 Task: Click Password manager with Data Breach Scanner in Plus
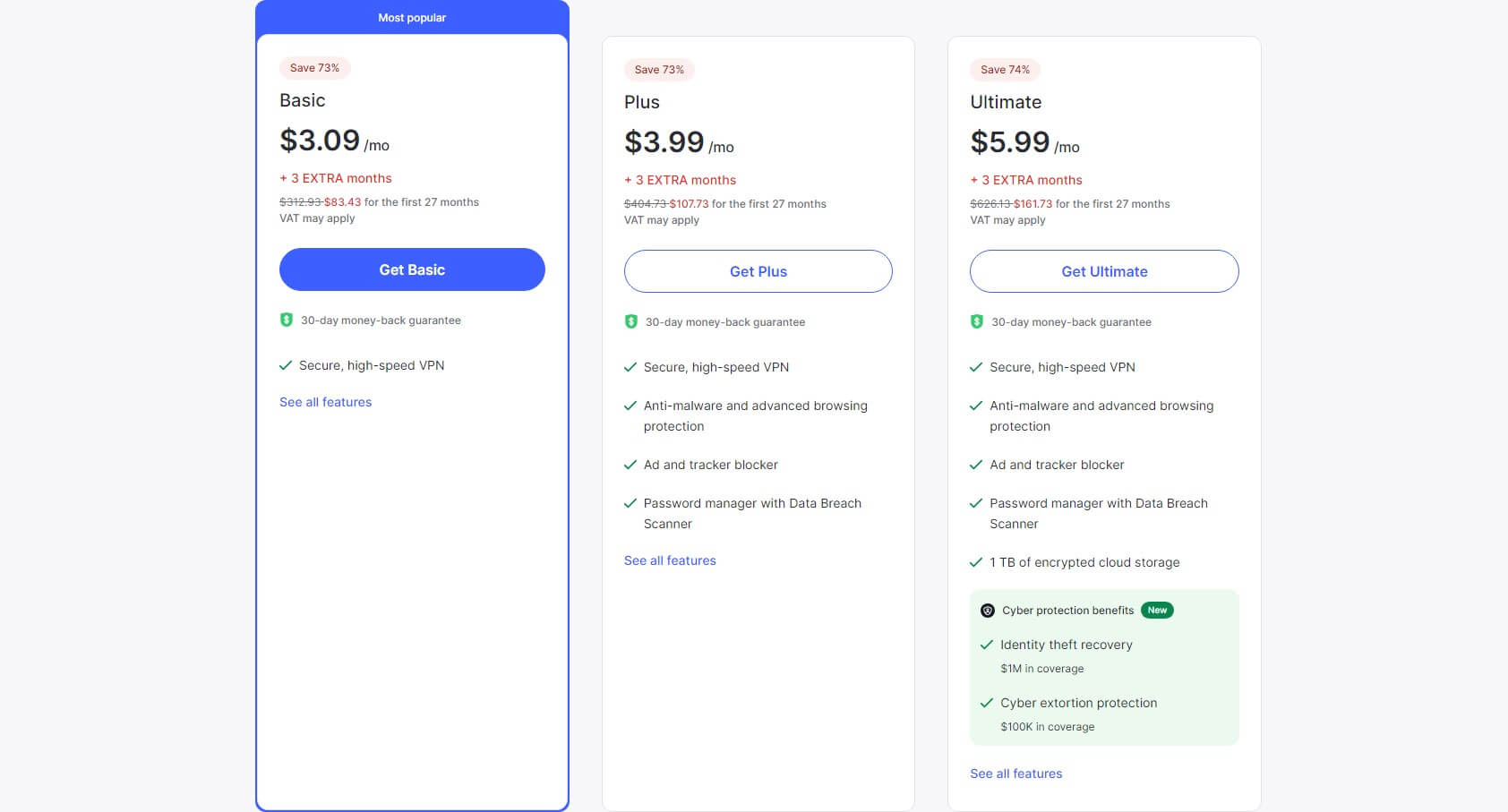pyautogui.click(x=752, y=514)
